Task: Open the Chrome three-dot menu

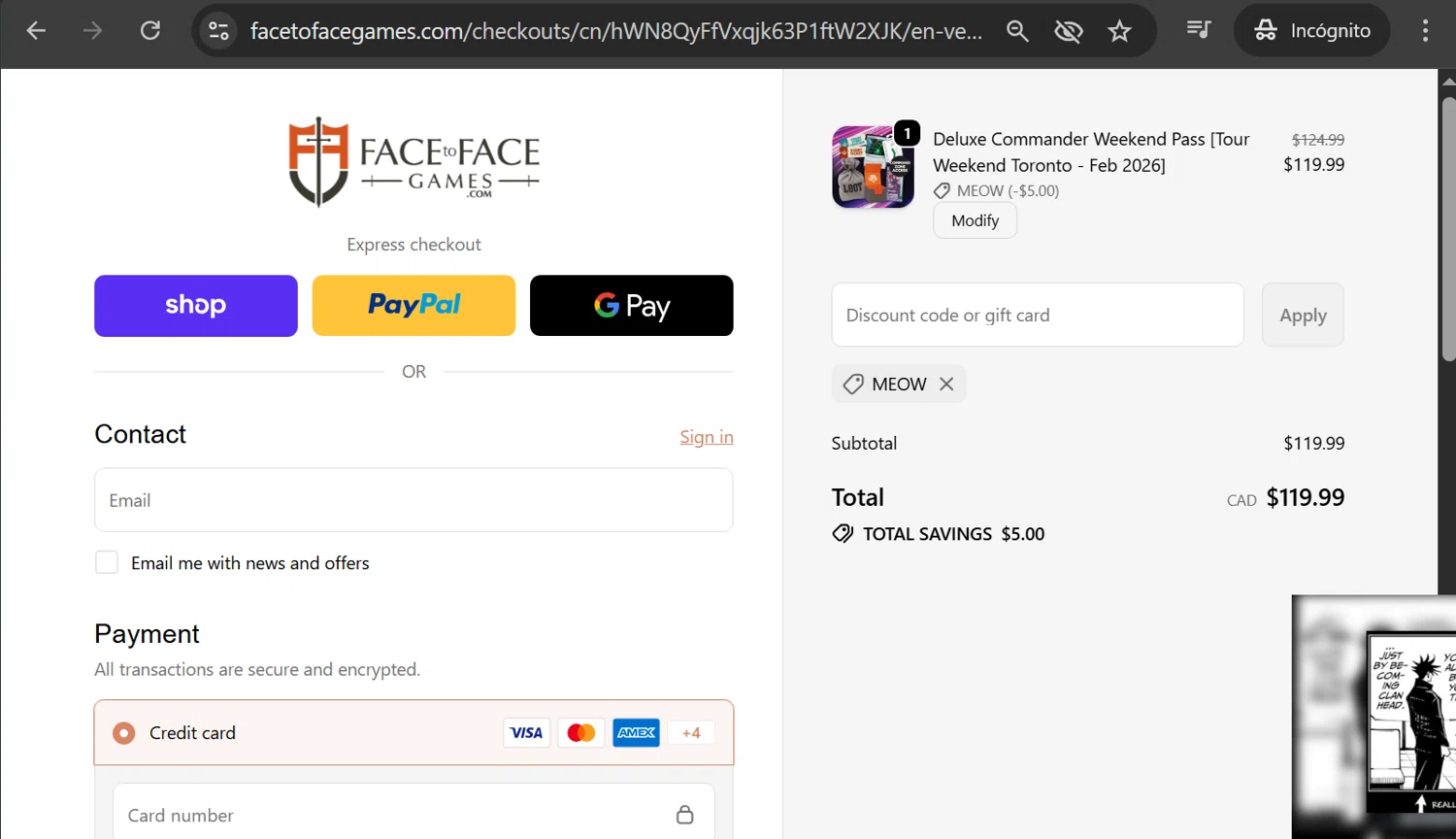Action: click(x=1425, y=30)
